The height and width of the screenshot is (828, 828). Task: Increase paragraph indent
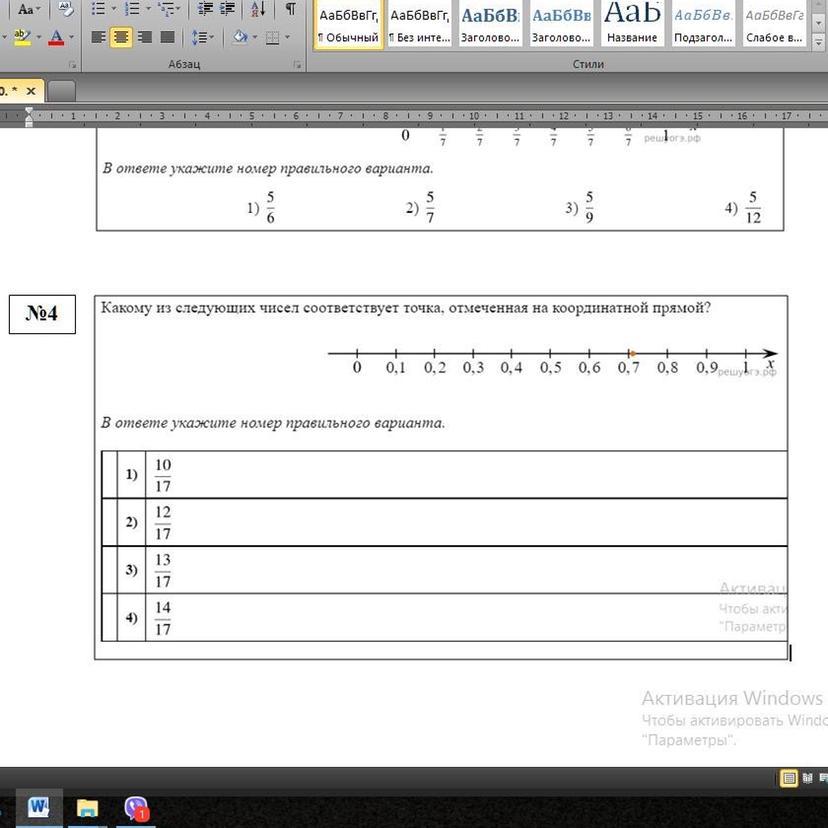[228, 8]
